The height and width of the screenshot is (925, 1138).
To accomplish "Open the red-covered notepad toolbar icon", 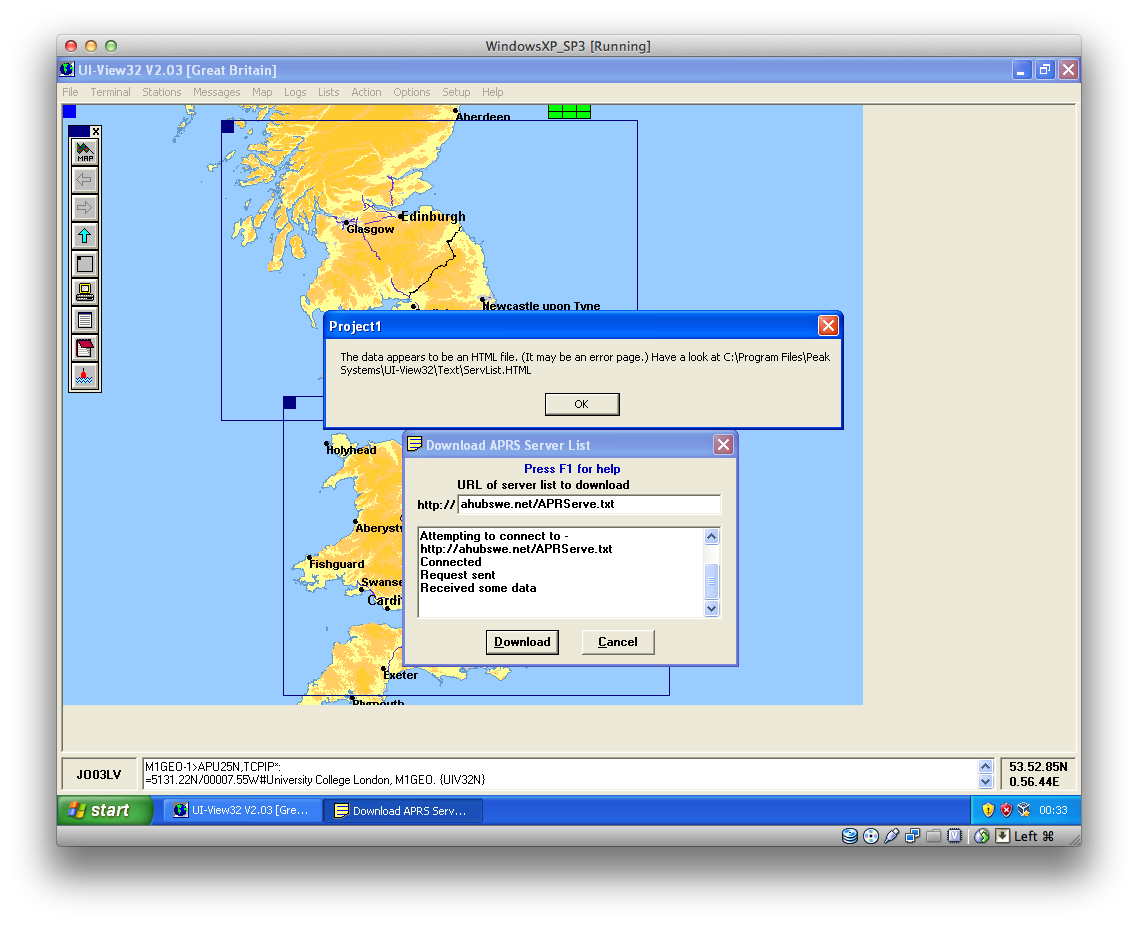I will point(85,348).
